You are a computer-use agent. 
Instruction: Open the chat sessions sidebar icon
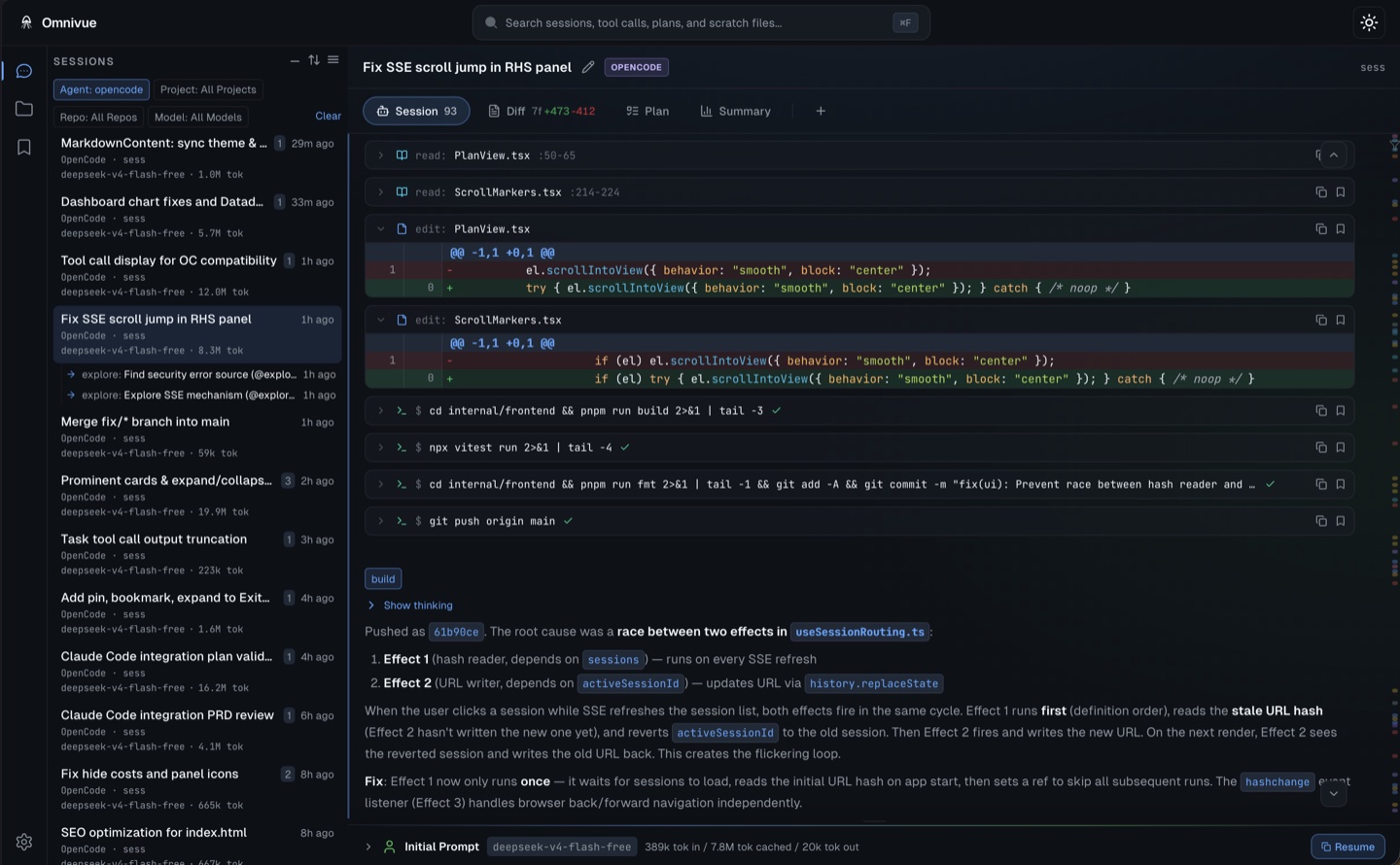click(24, 71)
